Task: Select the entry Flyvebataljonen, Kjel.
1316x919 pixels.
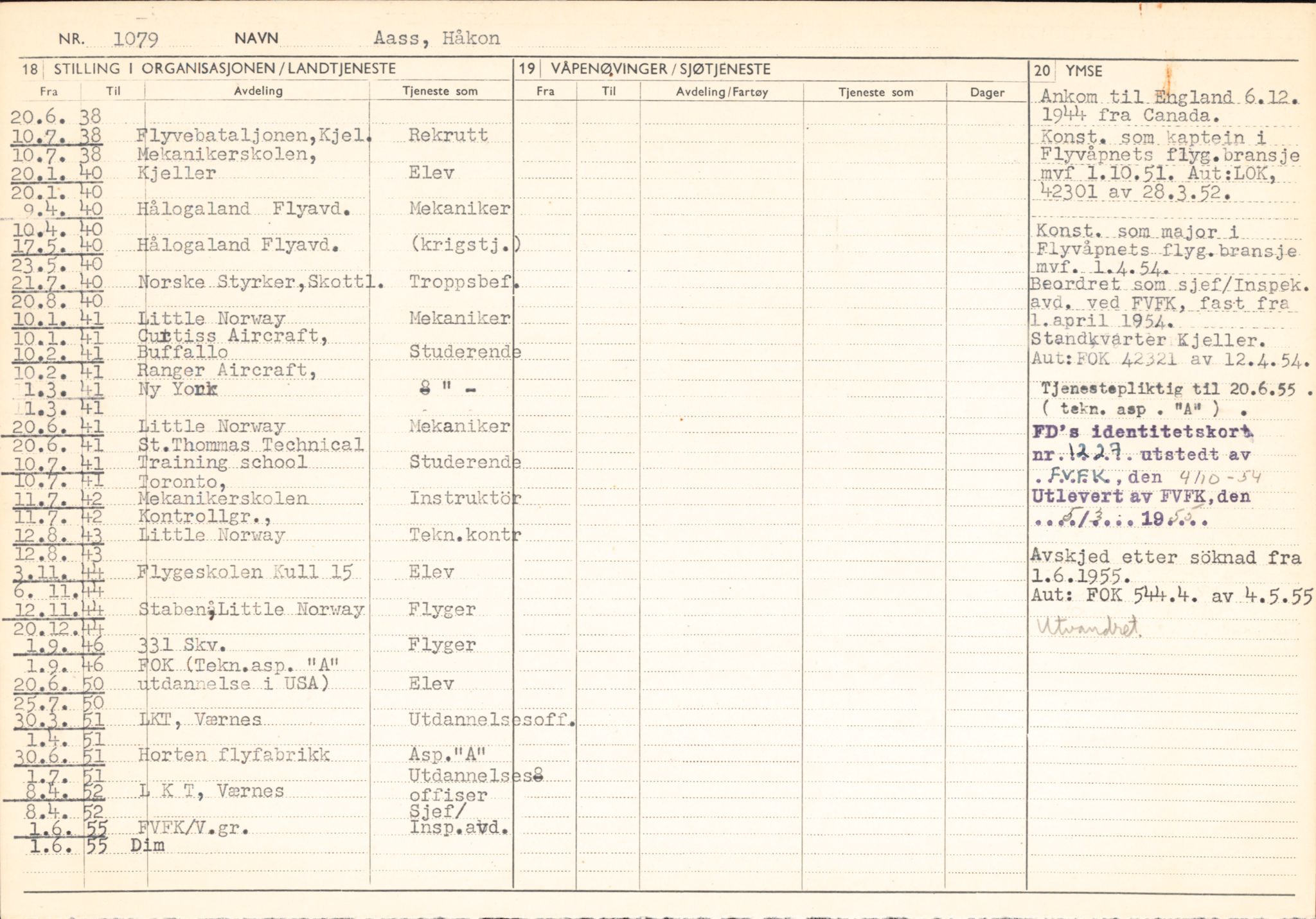Action: tap(255, 136)
